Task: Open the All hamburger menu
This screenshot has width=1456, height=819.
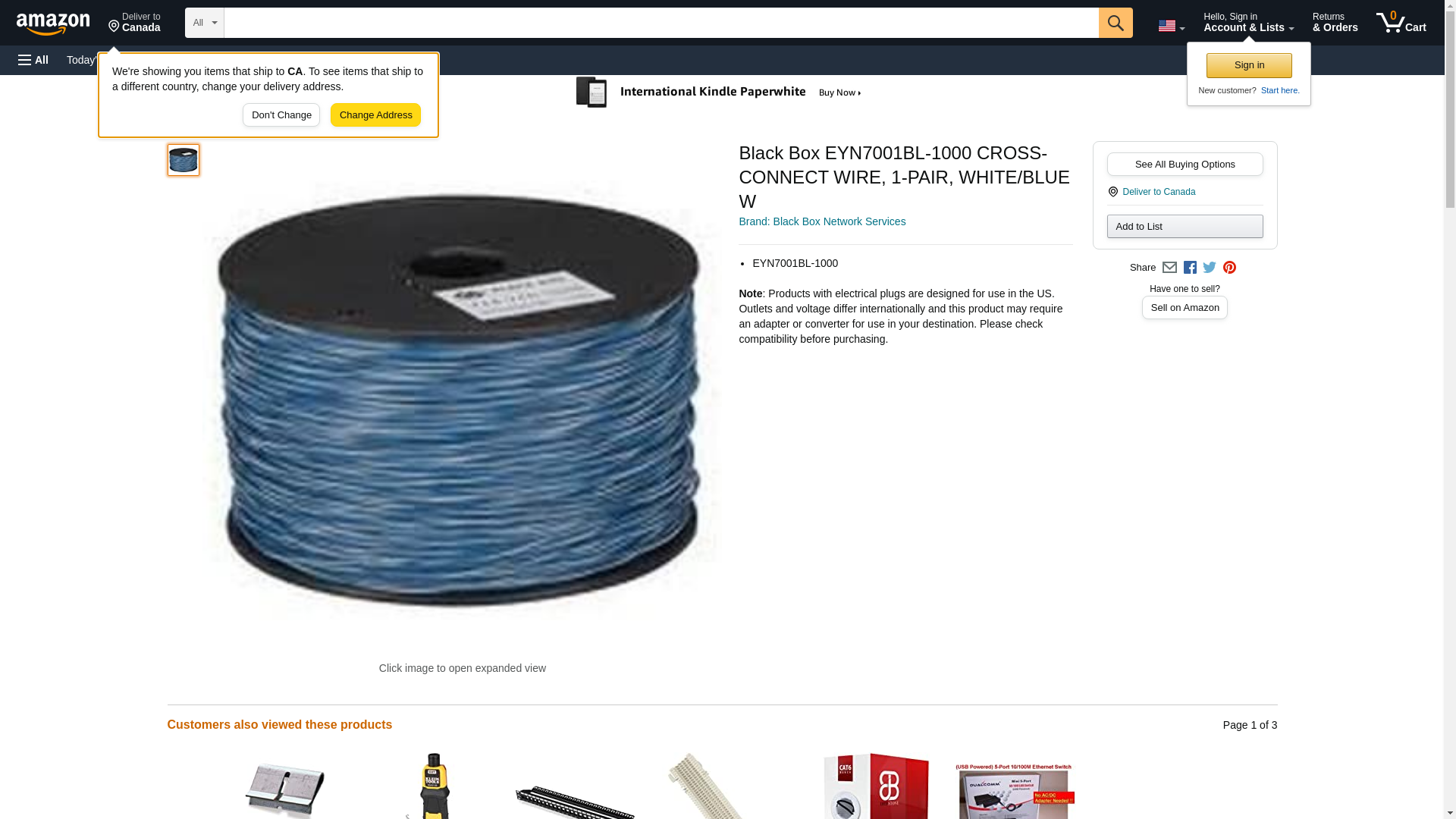Action: pyautogui.click(x=33, y=60)
